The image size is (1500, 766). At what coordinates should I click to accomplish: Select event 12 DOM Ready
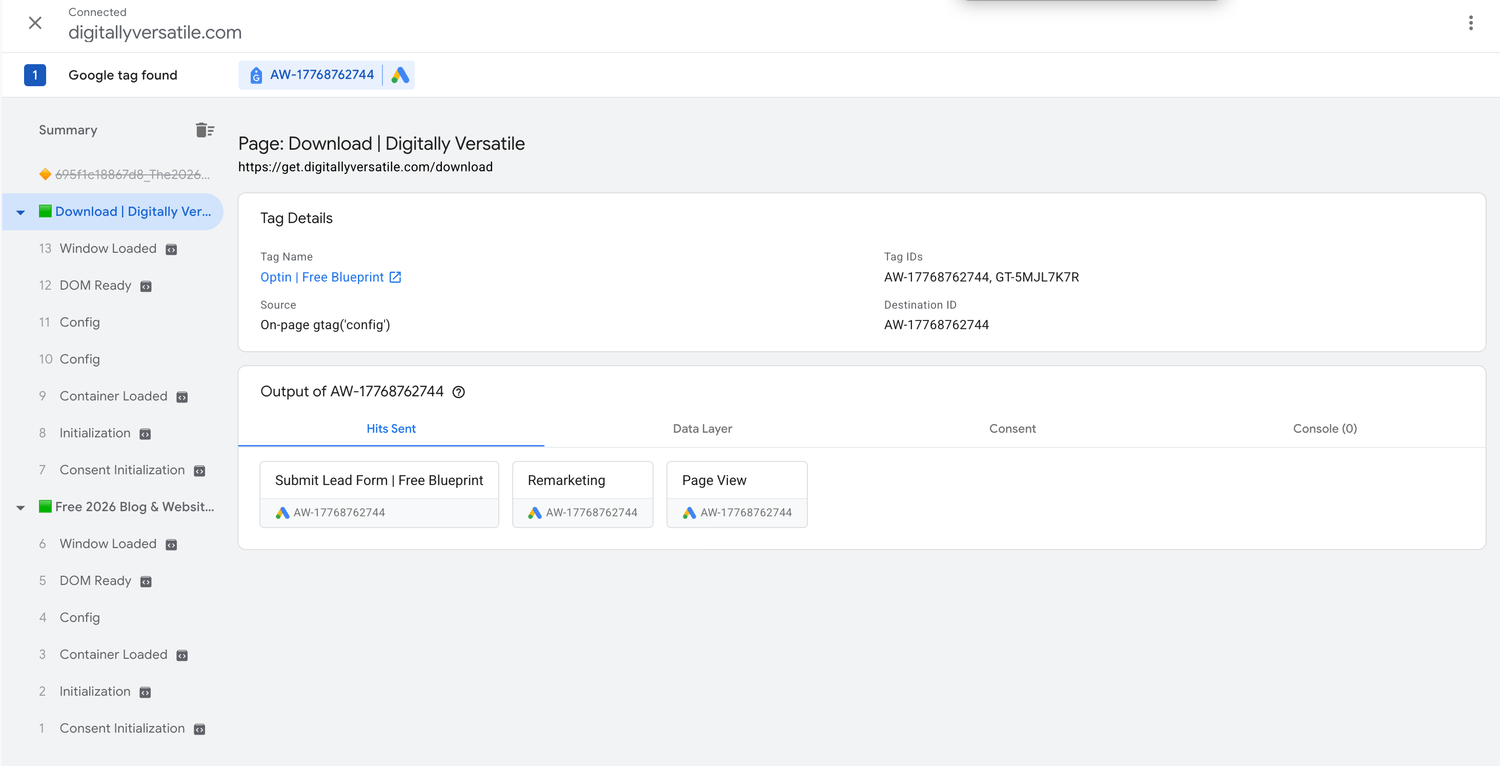[95, 286]
